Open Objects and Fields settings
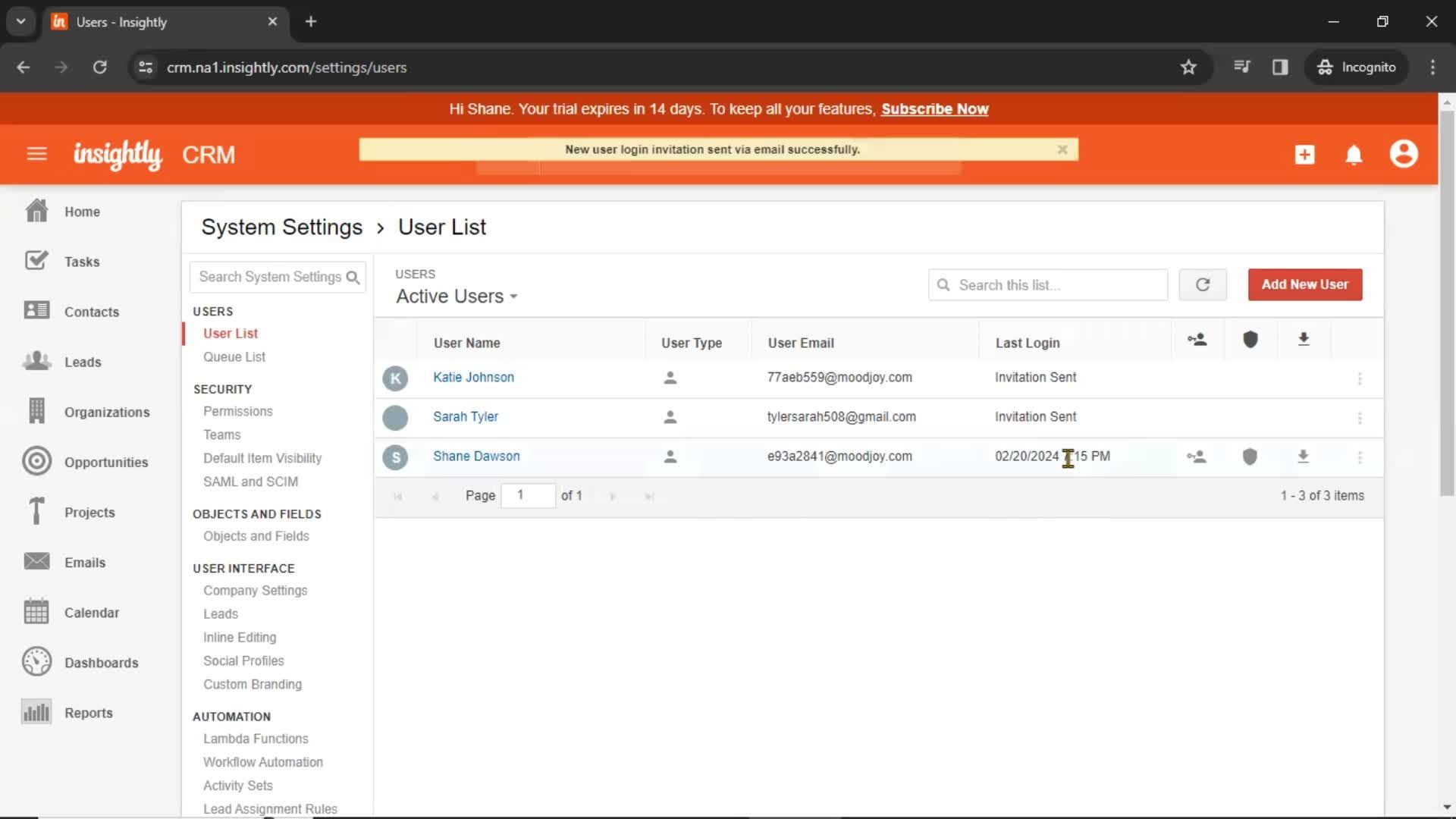This screenshot has width=1456, height=819. 256,536
